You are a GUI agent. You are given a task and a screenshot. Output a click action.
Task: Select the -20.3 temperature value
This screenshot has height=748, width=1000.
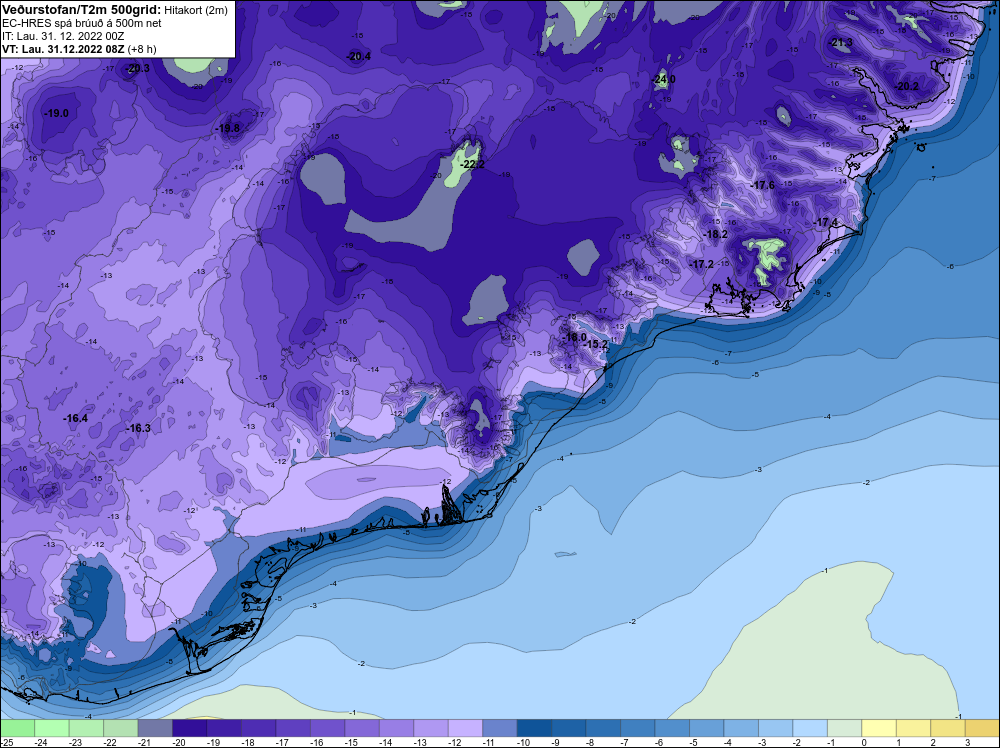click(137, 68)
